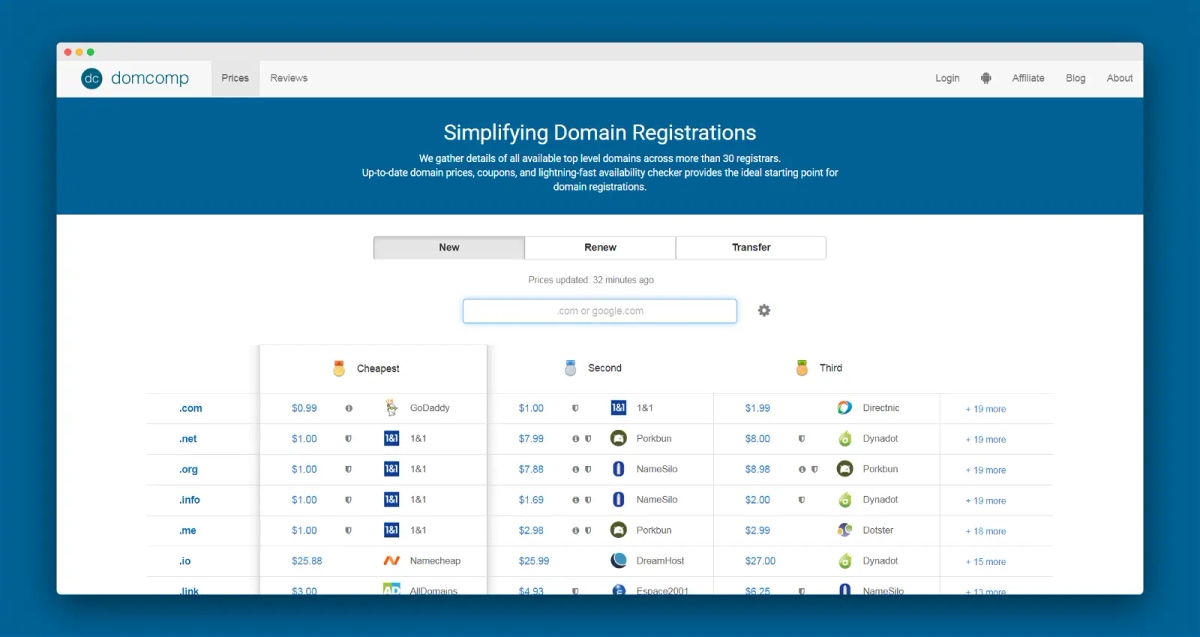Click the Porkbun logo in .net row
The image size is (1200, 637).
[618, 438]
